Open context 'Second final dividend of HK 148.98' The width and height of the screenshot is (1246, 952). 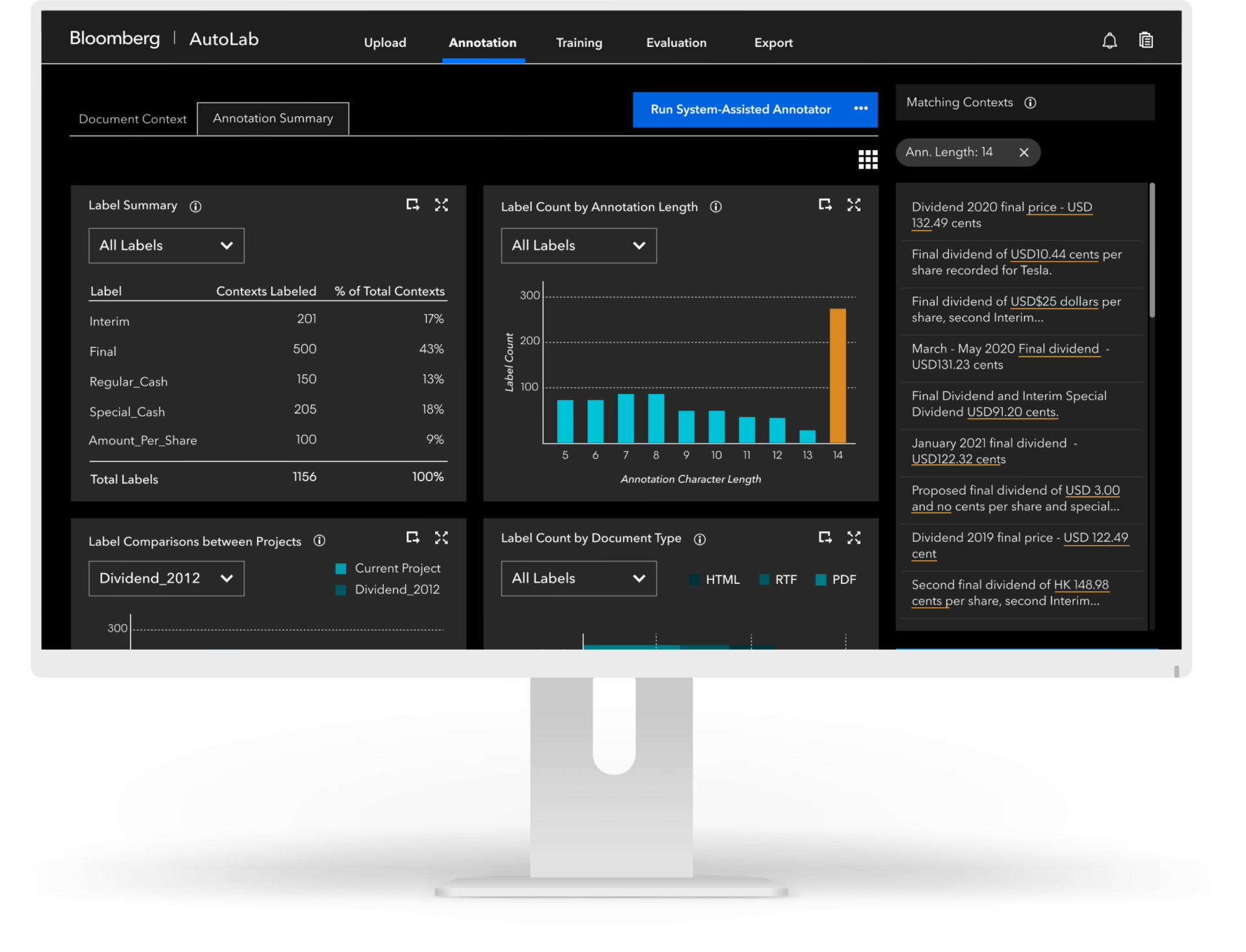click(x=1022, y=593)
